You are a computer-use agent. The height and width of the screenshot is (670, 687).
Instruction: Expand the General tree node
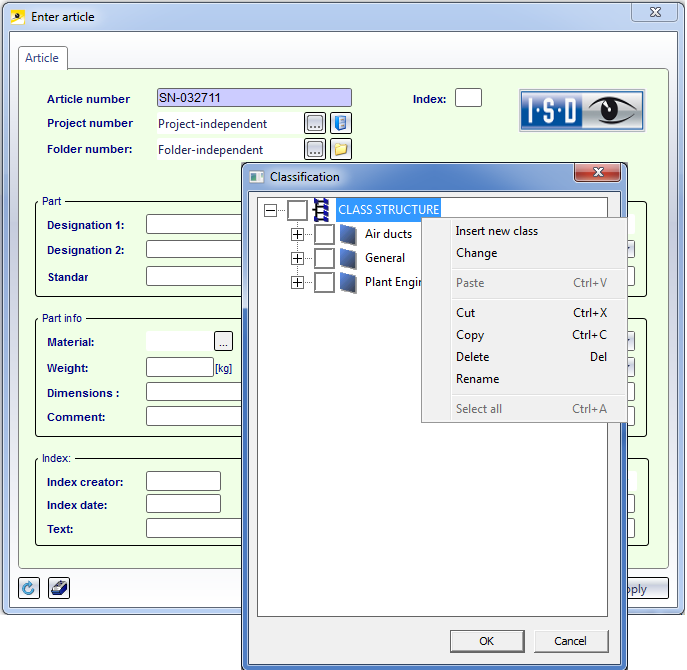(297, 258)
